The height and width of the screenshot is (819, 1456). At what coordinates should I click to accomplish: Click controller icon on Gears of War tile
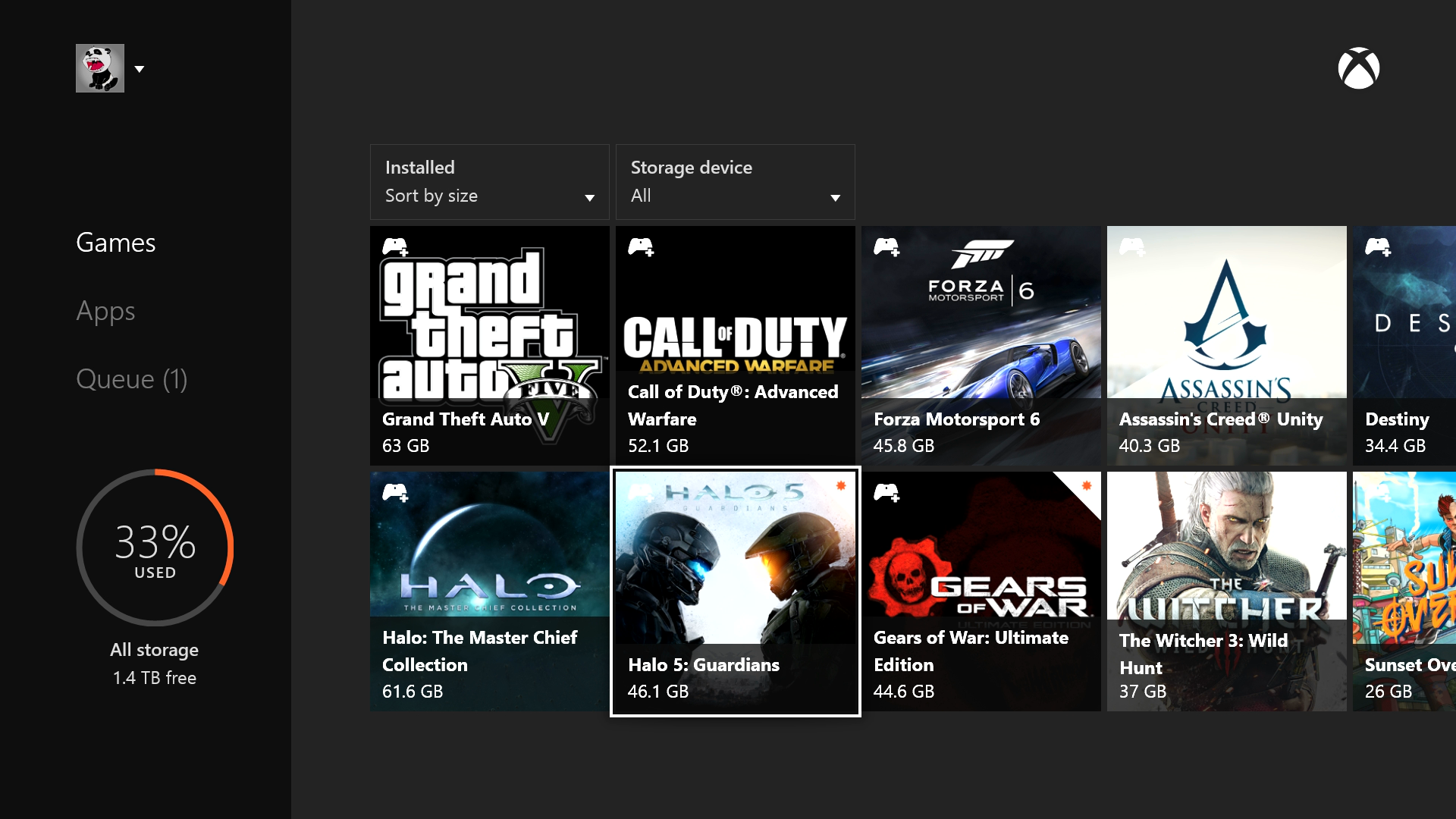[886, 493]
